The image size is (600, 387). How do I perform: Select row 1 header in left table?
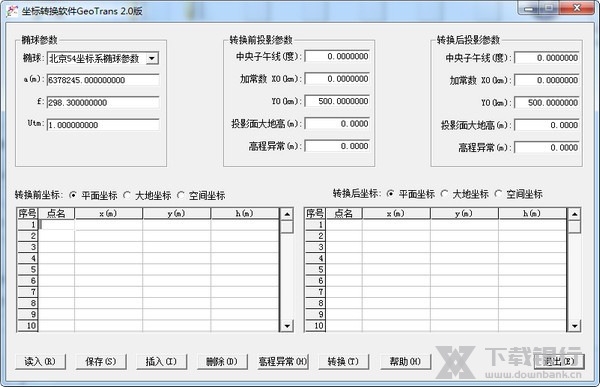(x=28, y=225)
